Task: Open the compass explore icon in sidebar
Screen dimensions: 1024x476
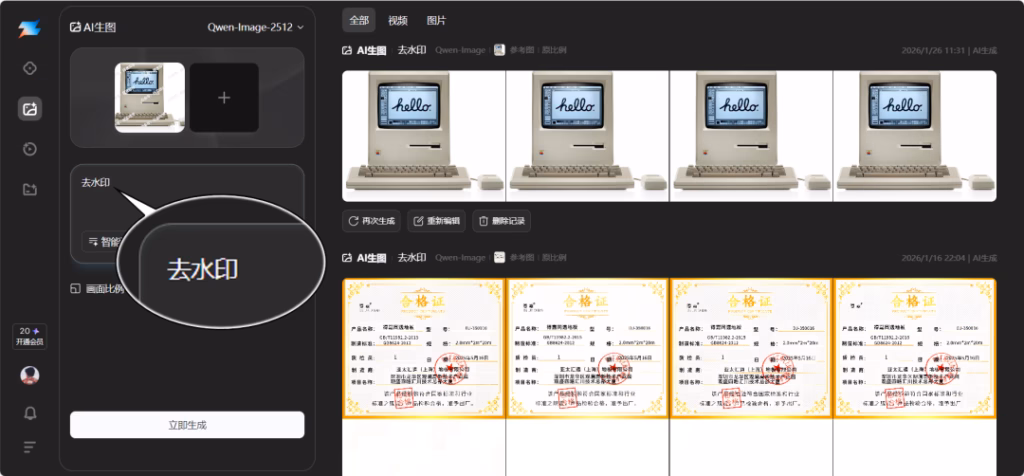Action: click(30, 68)
